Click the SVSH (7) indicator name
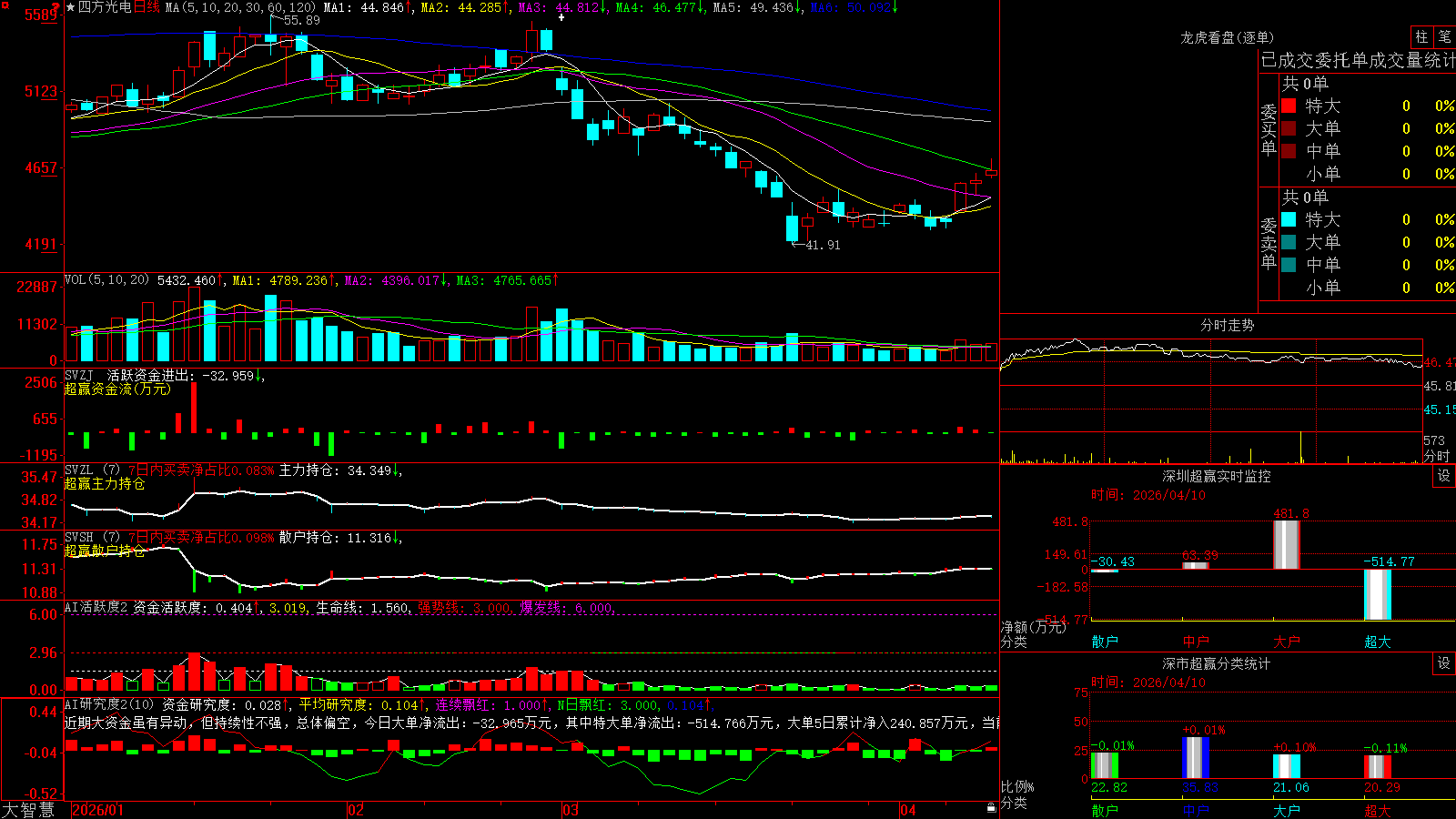1456x819 pixels. 92,537
